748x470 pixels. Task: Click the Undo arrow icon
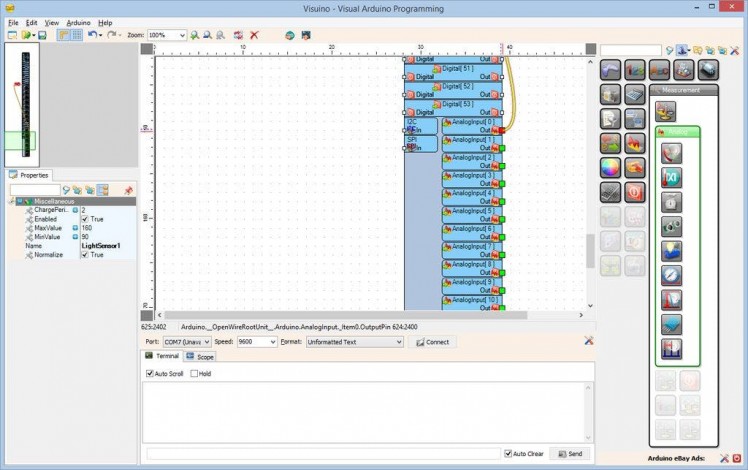pyautogui.click(x=93, y=35)
